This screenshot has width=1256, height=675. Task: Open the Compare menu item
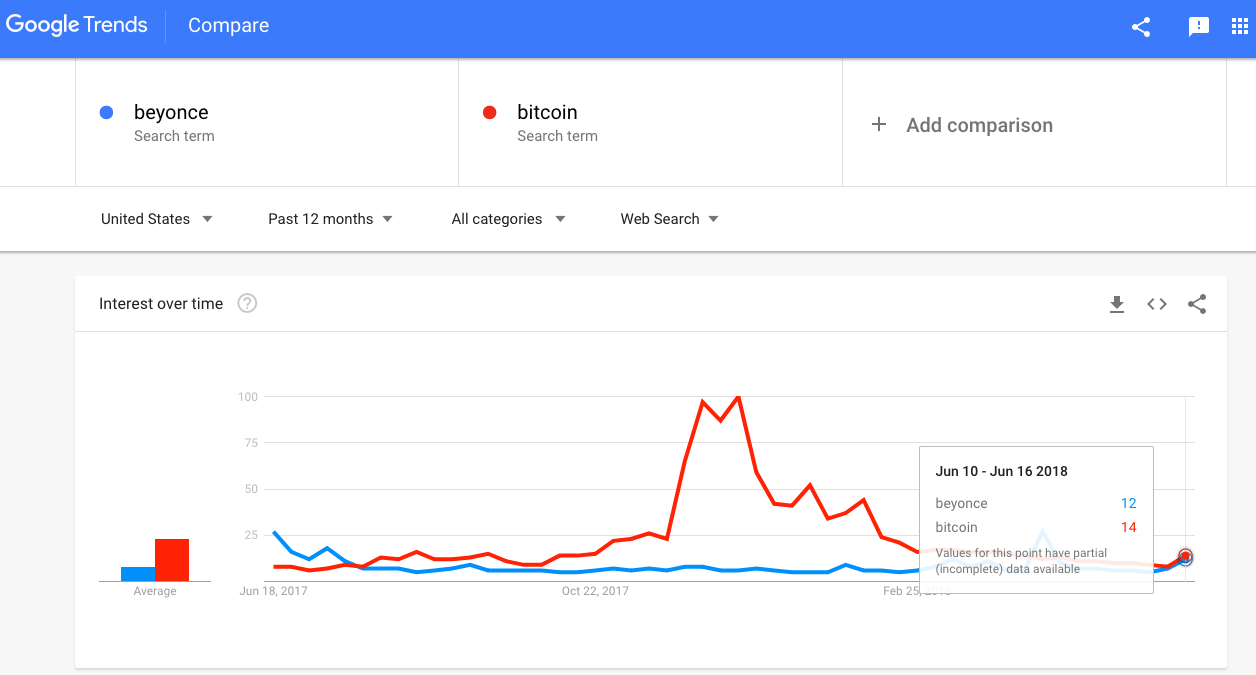pos(228,25)
